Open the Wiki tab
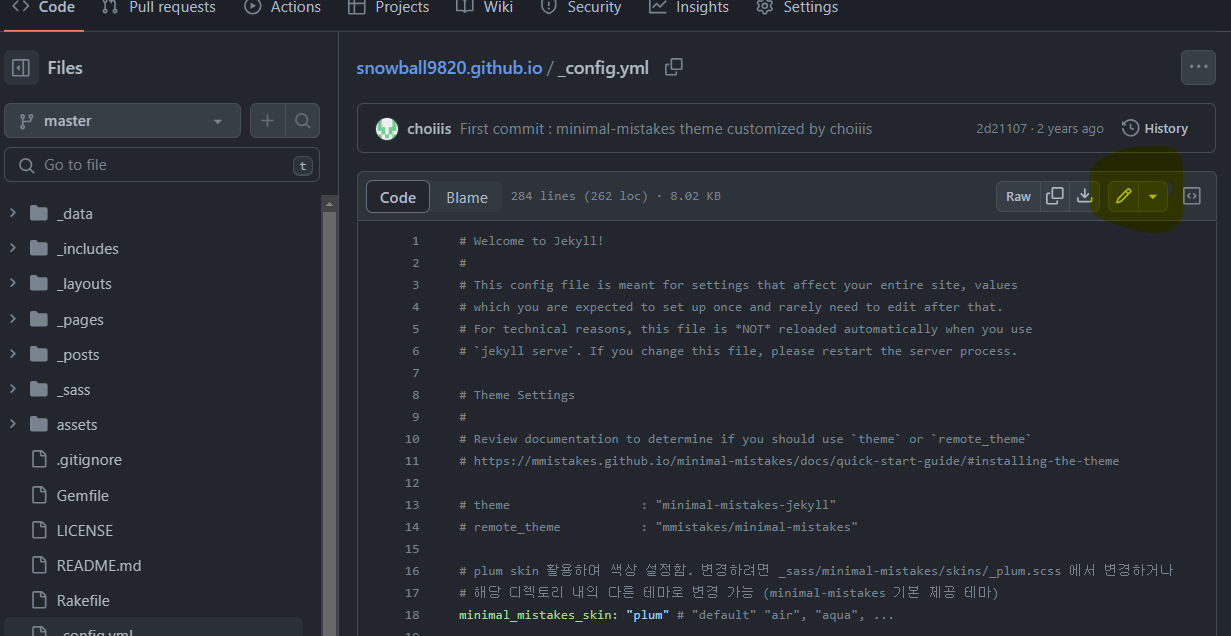 pyautogui.click(x=484, y=7)
